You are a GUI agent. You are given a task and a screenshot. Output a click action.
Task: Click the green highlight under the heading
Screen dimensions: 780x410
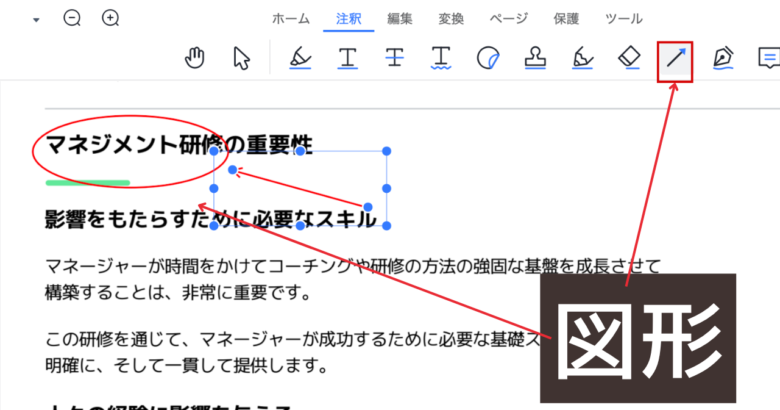click(87, 183)
